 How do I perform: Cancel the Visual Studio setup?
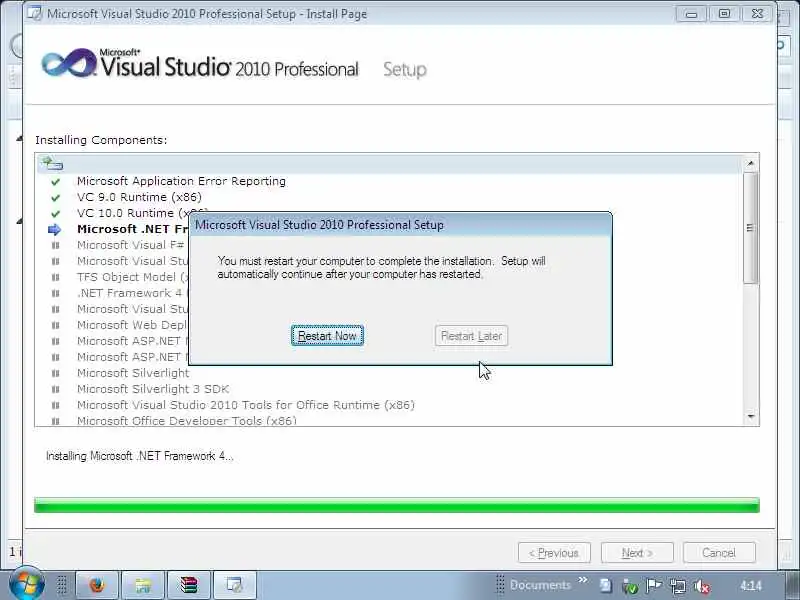pos(719,553)
